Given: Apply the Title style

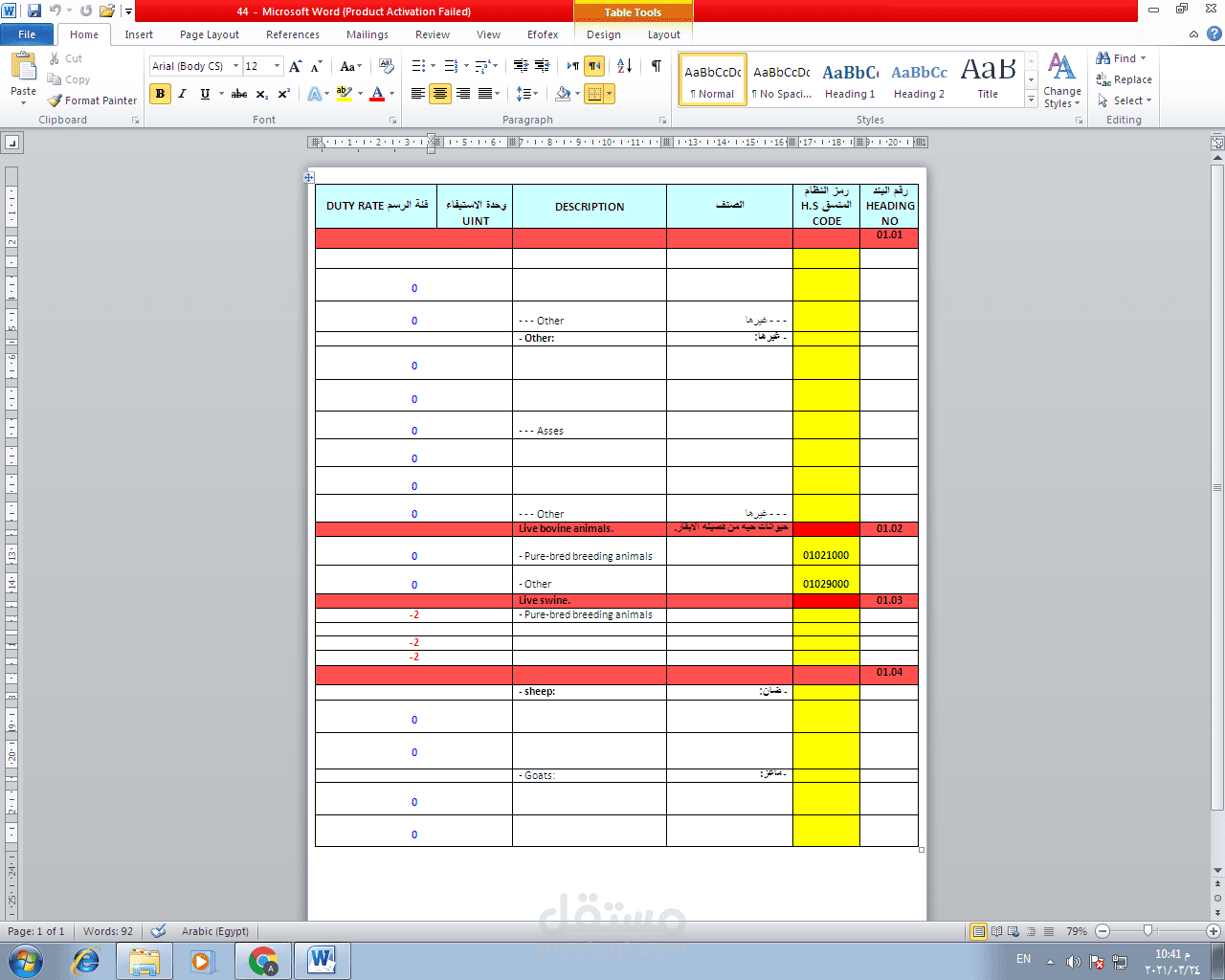Looking at the screenshot, I should point(988,80).
